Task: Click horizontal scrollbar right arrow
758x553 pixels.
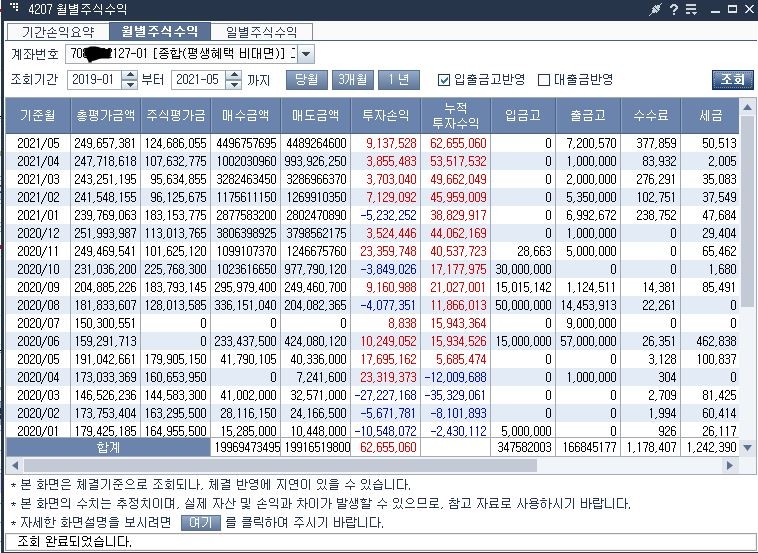Action: pyautogui.click(x=729, y=466)
